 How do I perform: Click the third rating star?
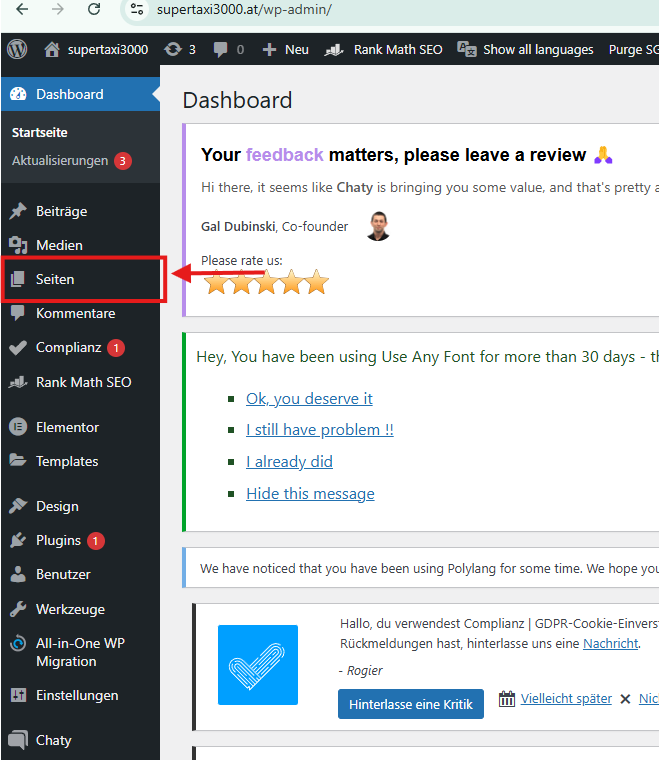tap(267, 282)
